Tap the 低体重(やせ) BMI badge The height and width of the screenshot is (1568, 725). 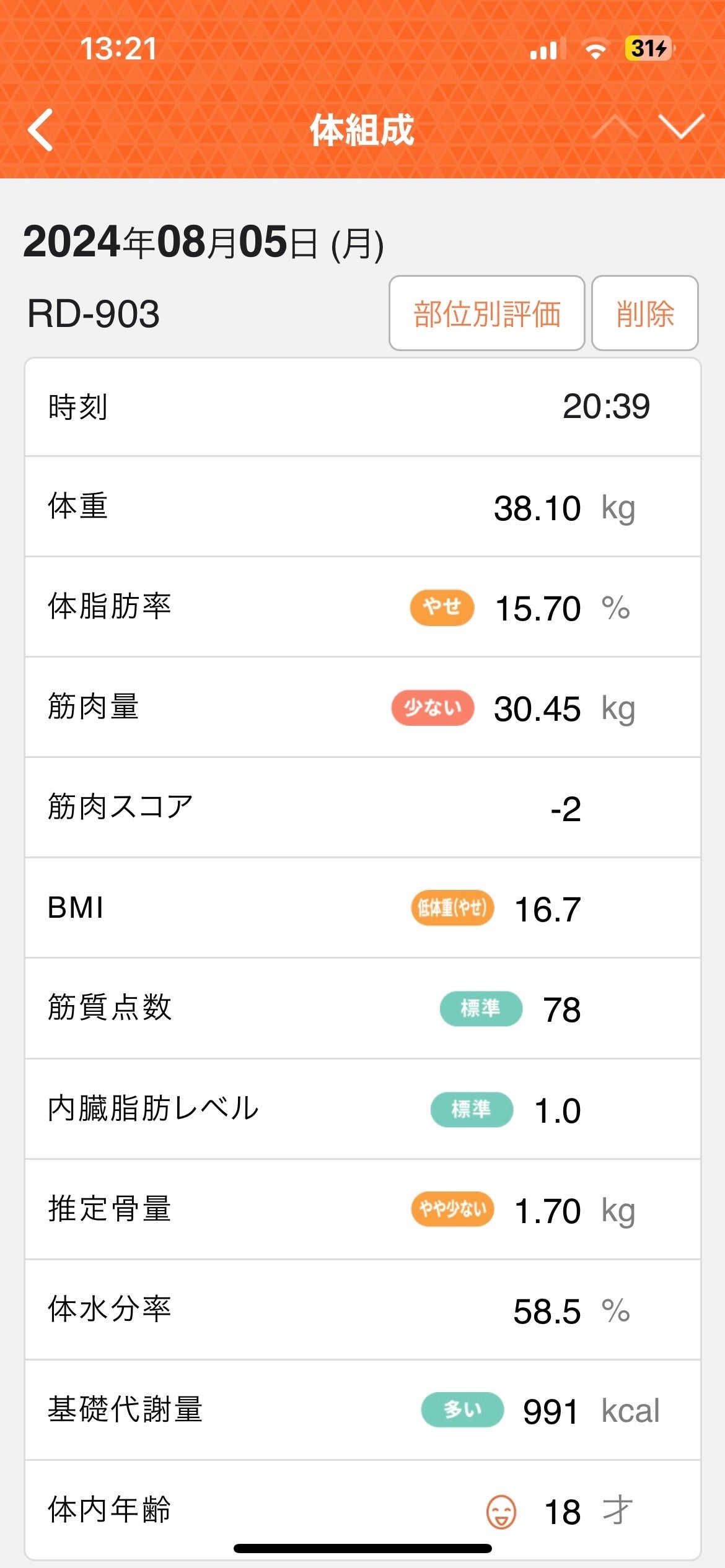(452, 908)
